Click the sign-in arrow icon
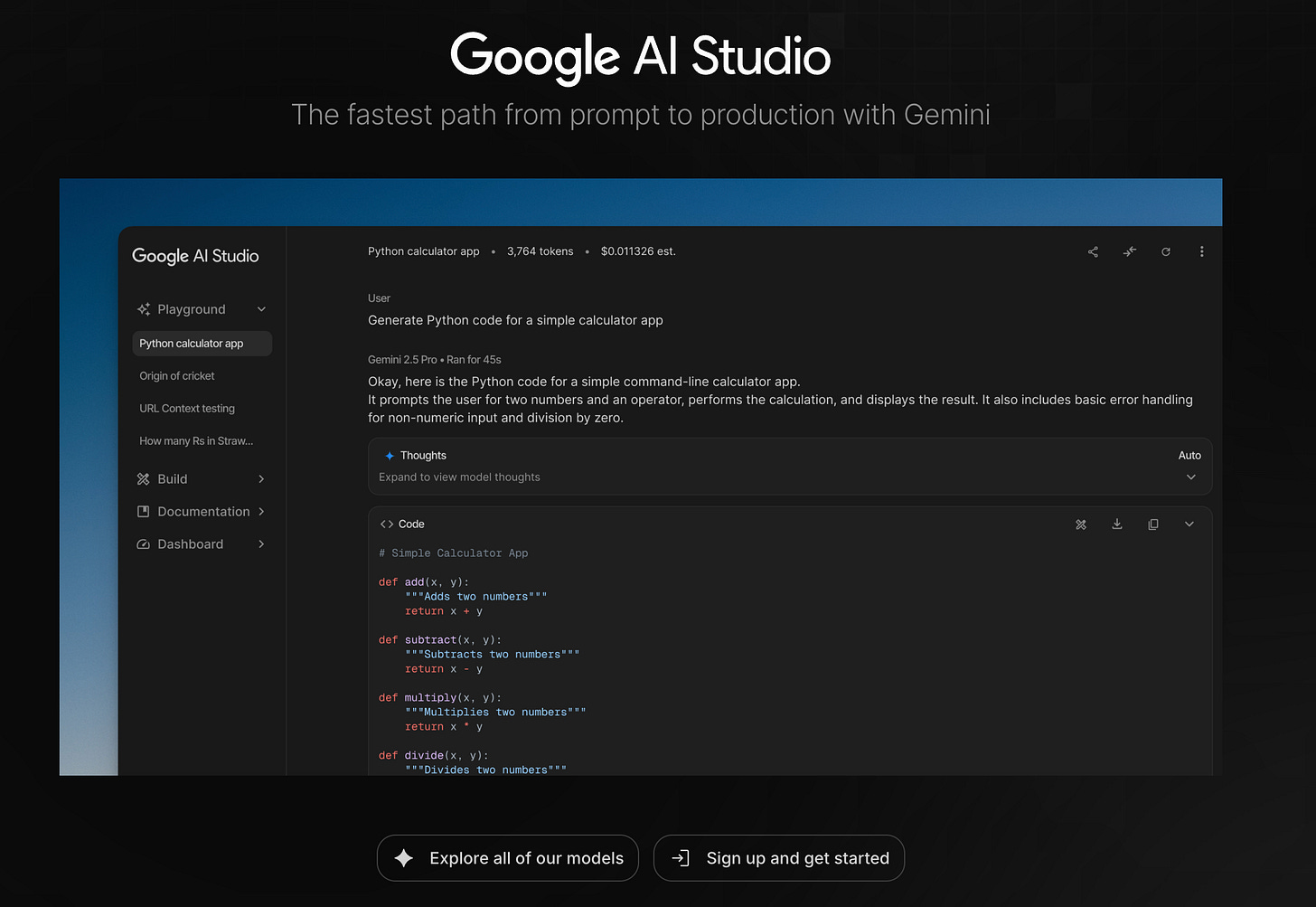The width and height of the screenshot is (1316, 907). [681, 858]
